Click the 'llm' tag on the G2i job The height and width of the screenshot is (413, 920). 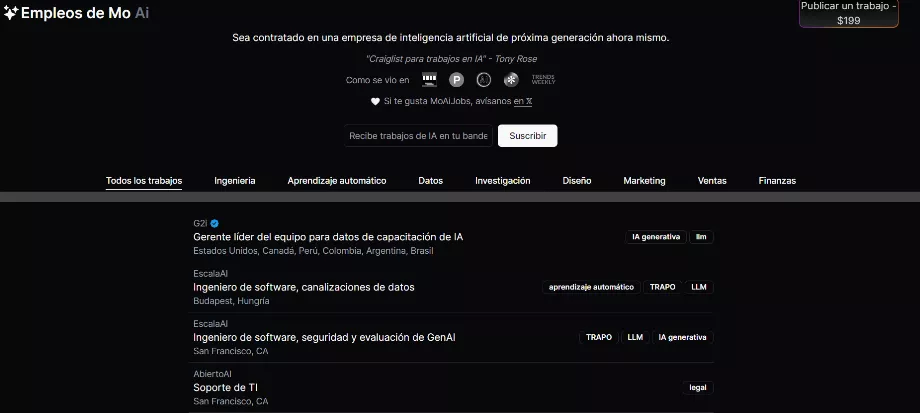pos(701,237)
